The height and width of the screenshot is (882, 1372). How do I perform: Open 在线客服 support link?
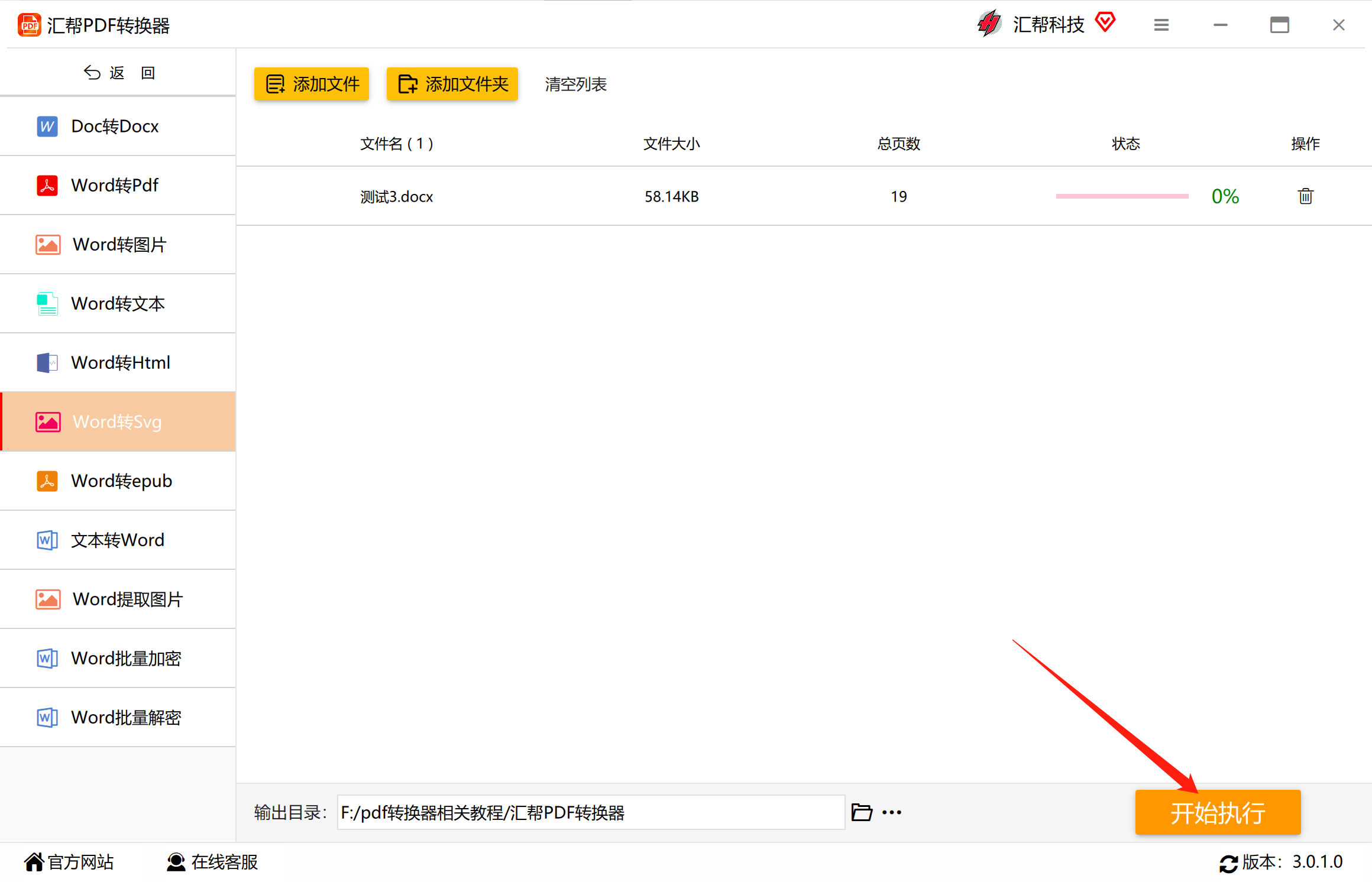212,862
